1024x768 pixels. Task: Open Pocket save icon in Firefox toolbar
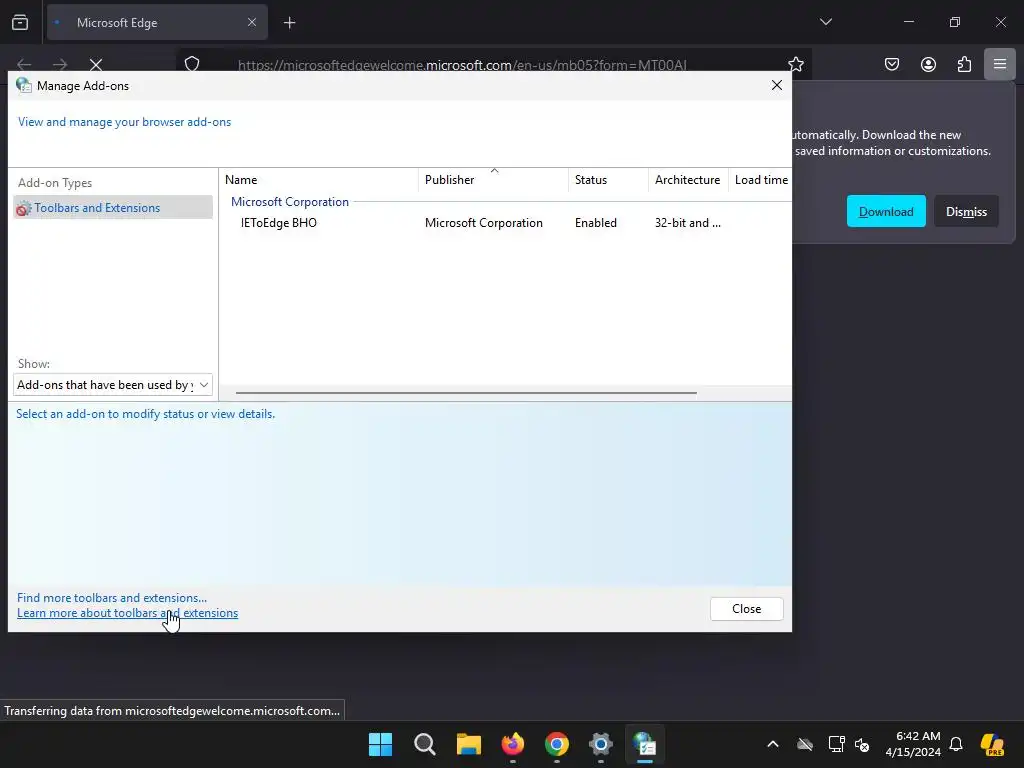(891, 64)
